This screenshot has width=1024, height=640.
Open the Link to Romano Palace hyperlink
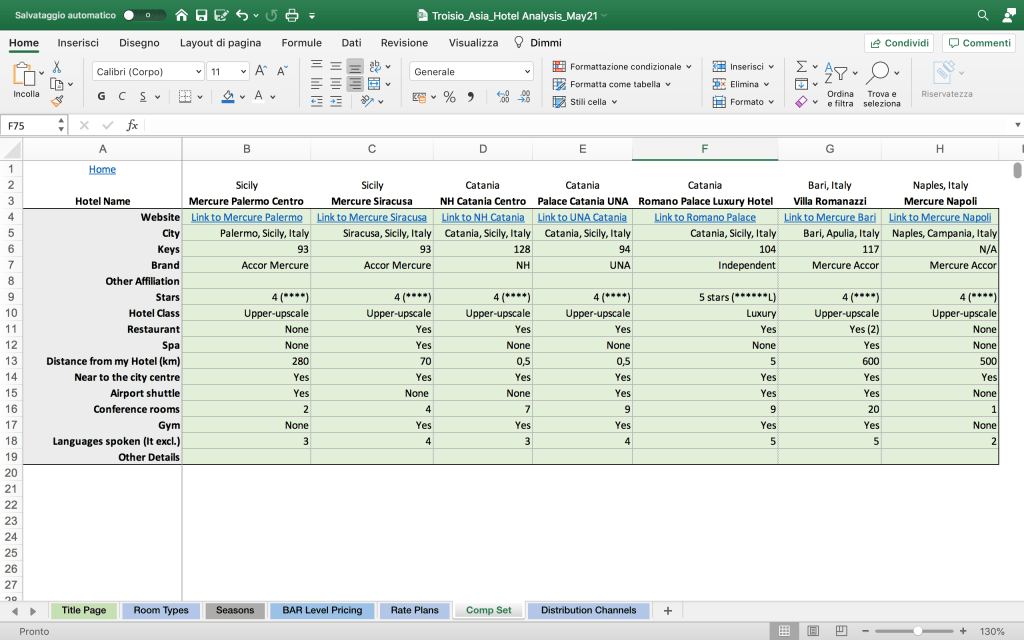[705, 217]
